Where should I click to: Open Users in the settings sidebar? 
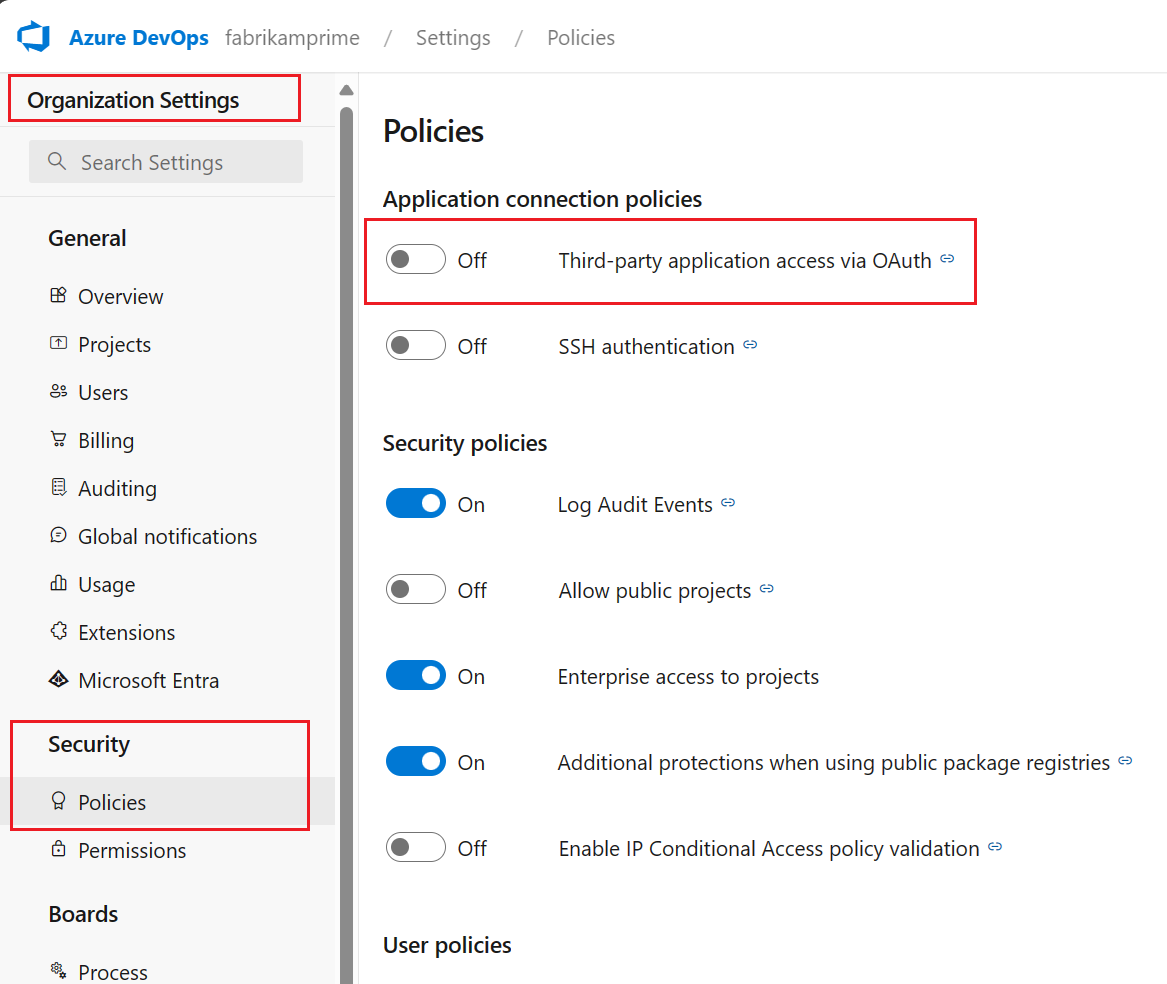coord(167,392)
